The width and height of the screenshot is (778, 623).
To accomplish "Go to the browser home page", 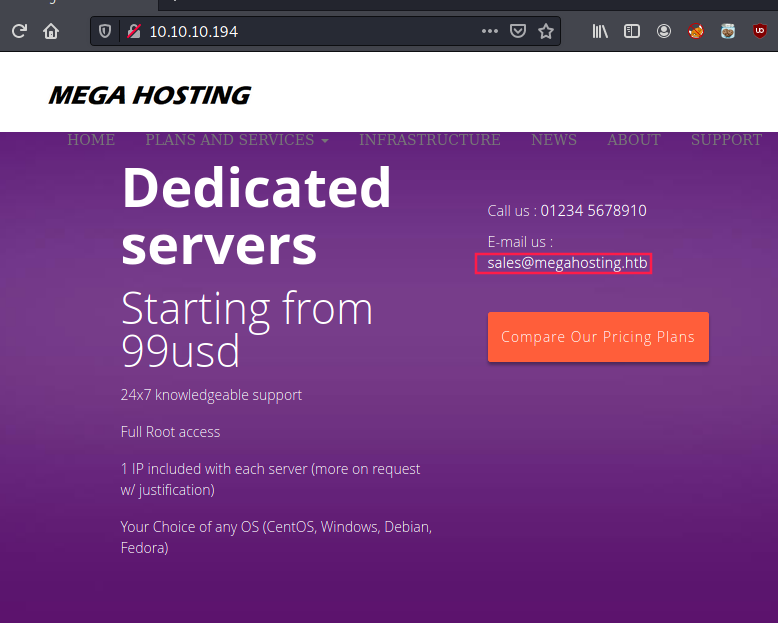I will 51,31.
